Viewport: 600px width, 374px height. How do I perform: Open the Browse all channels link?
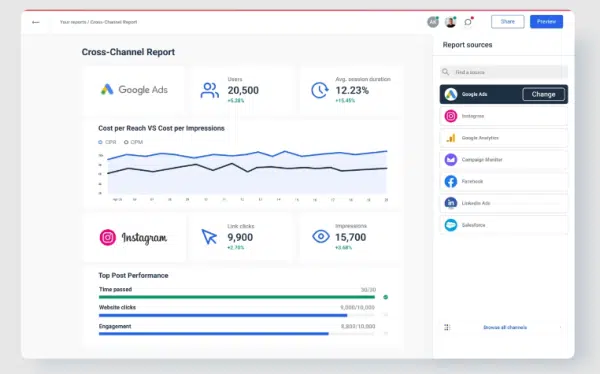[x=505, y=327]
